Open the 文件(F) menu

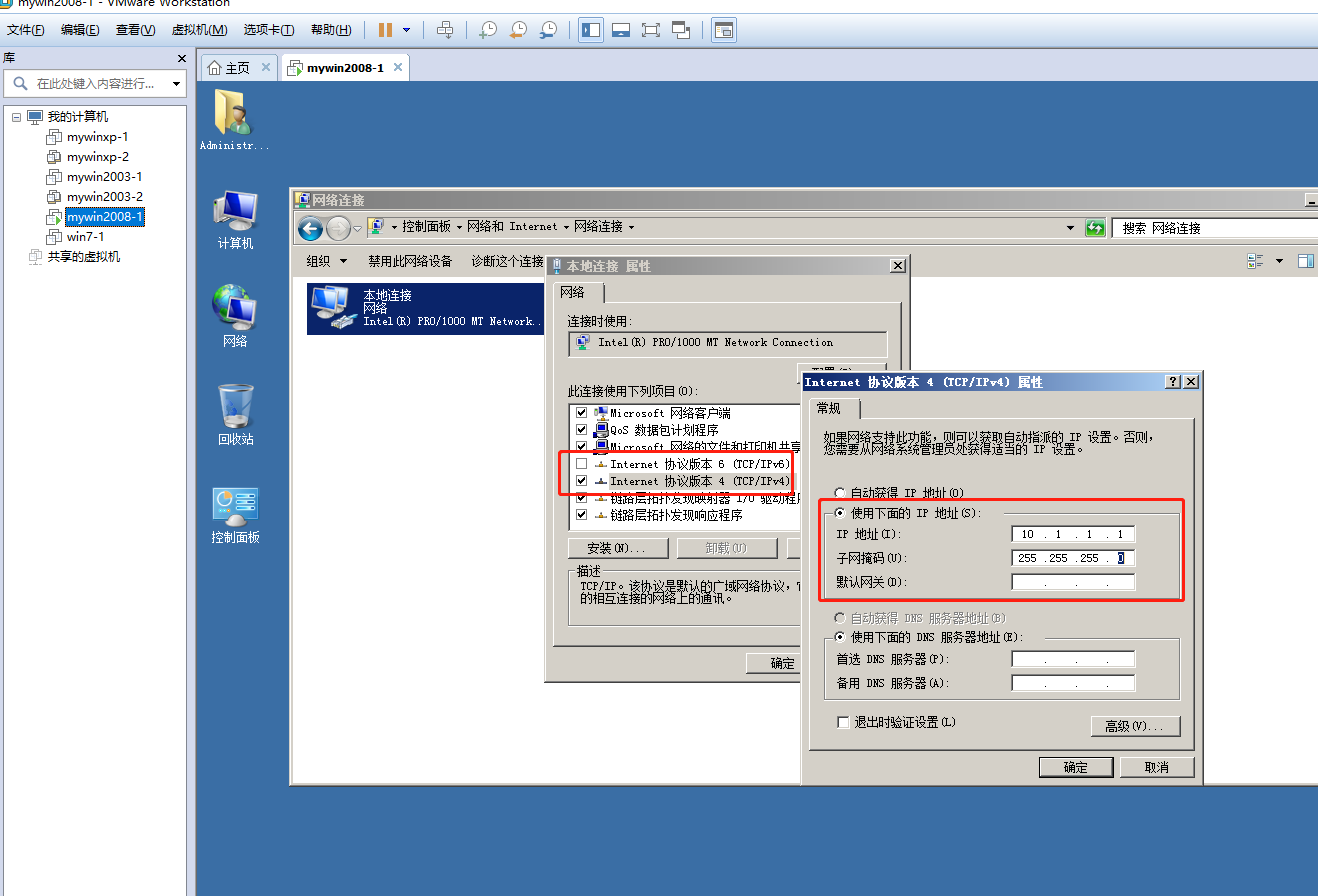tap(26, 30)
